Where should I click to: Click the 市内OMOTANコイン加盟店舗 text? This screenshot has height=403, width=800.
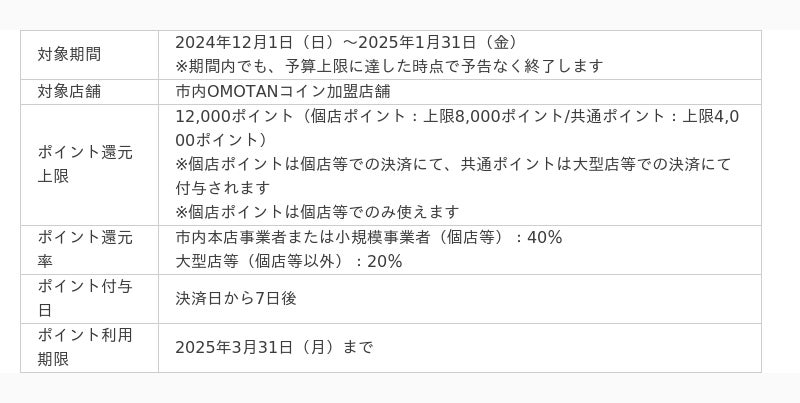[x=282, y=91]
